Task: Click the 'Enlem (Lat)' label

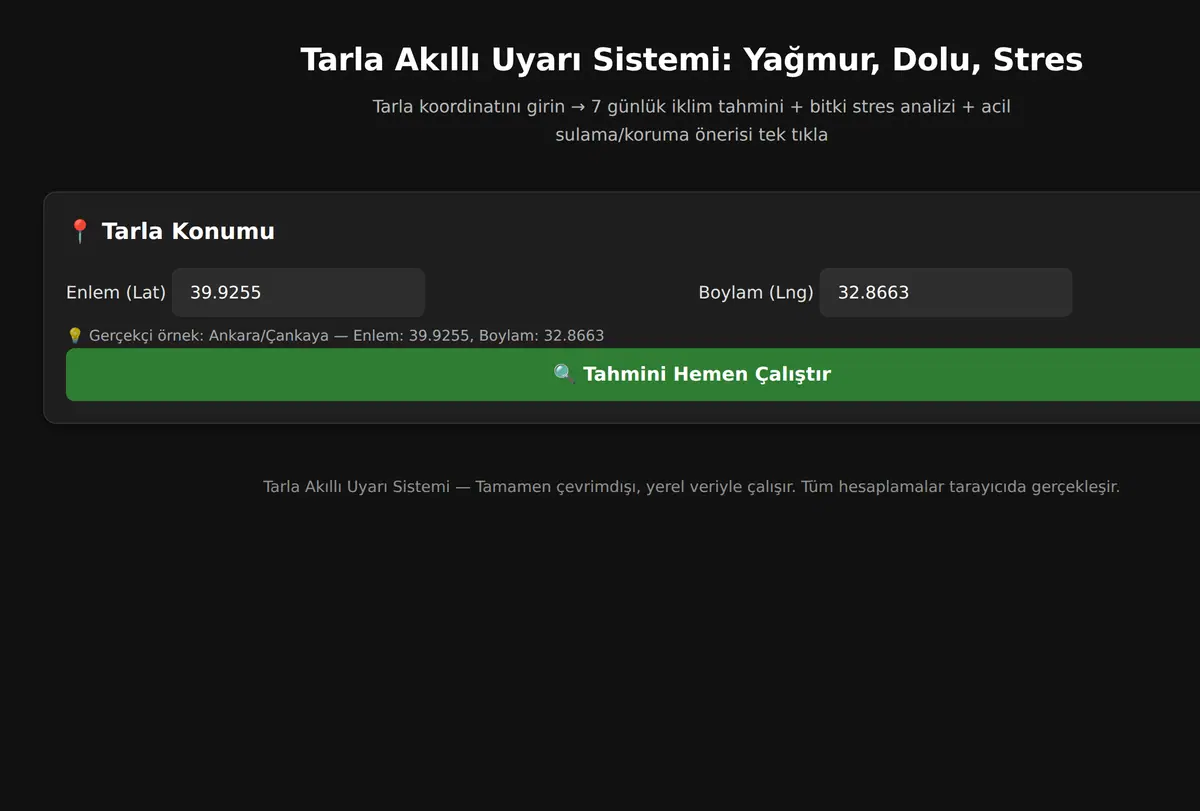Action: 116,293
